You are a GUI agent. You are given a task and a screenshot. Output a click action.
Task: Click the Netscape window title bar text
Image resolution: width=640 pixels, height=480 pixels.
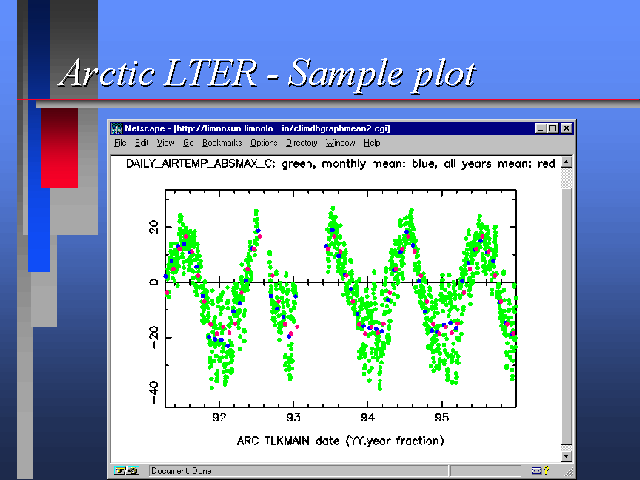257,129
